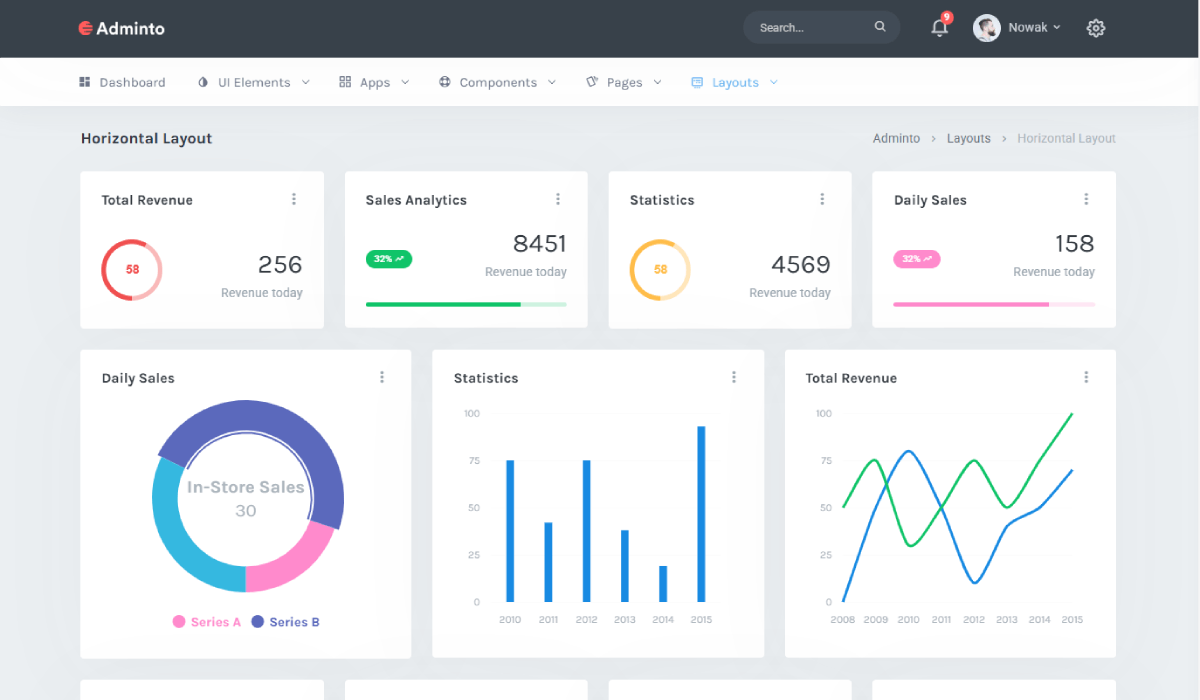This screenshot has height=700, width=1200.
Task: Click the green 32% badge
Action: (389, 259)
